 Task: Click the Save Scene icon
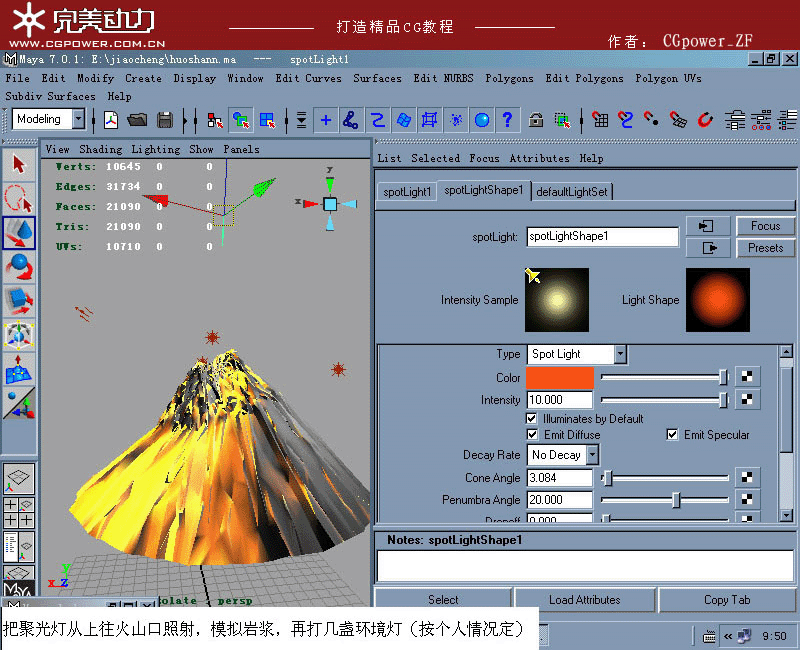coord(165,120)
